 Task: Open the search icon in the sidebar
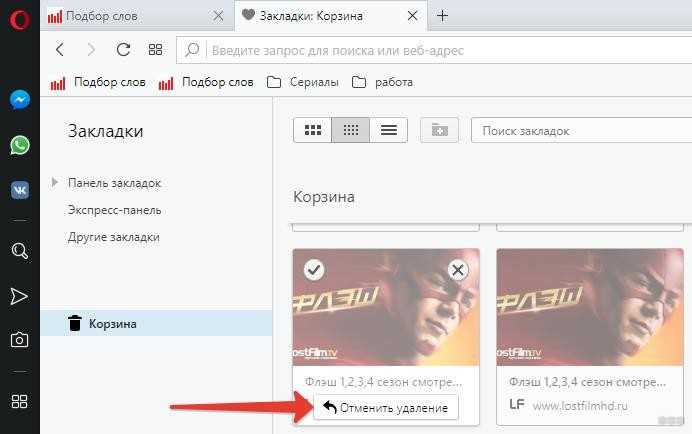[20, 251]
